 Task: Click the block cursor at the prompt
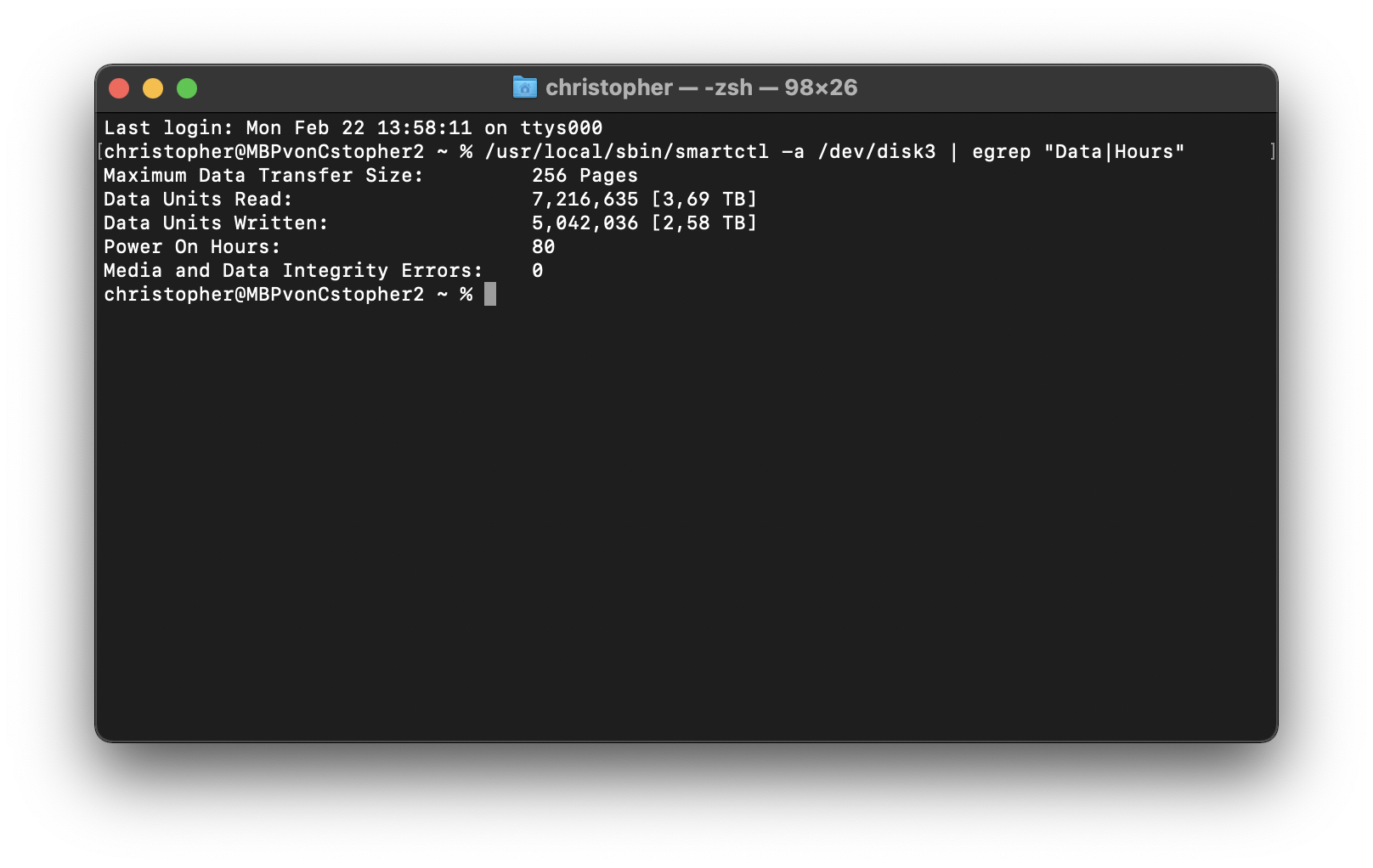[x=490, y=295]
